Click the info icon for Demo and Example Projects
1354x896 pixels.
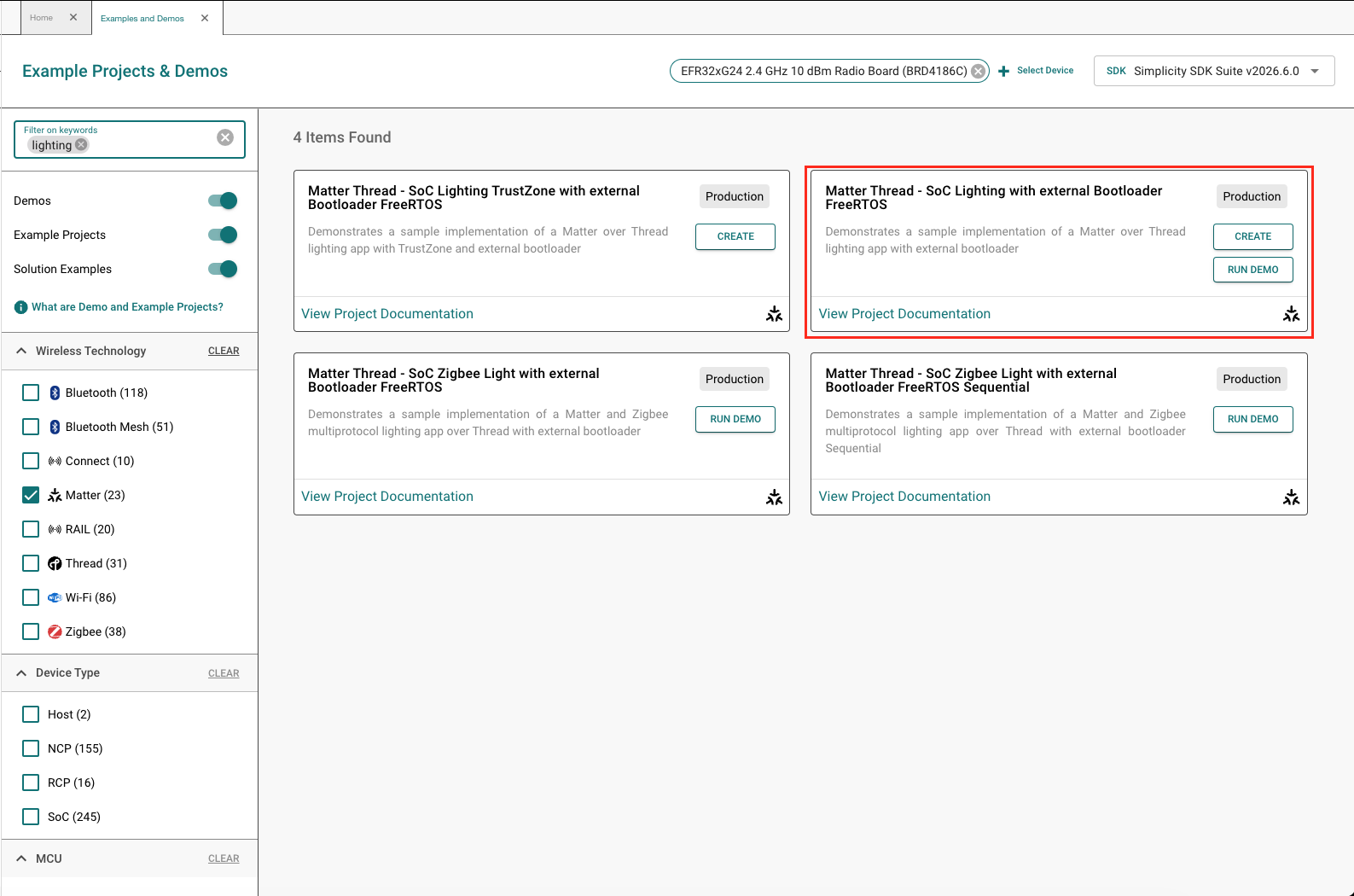click(x=21, y=307)
